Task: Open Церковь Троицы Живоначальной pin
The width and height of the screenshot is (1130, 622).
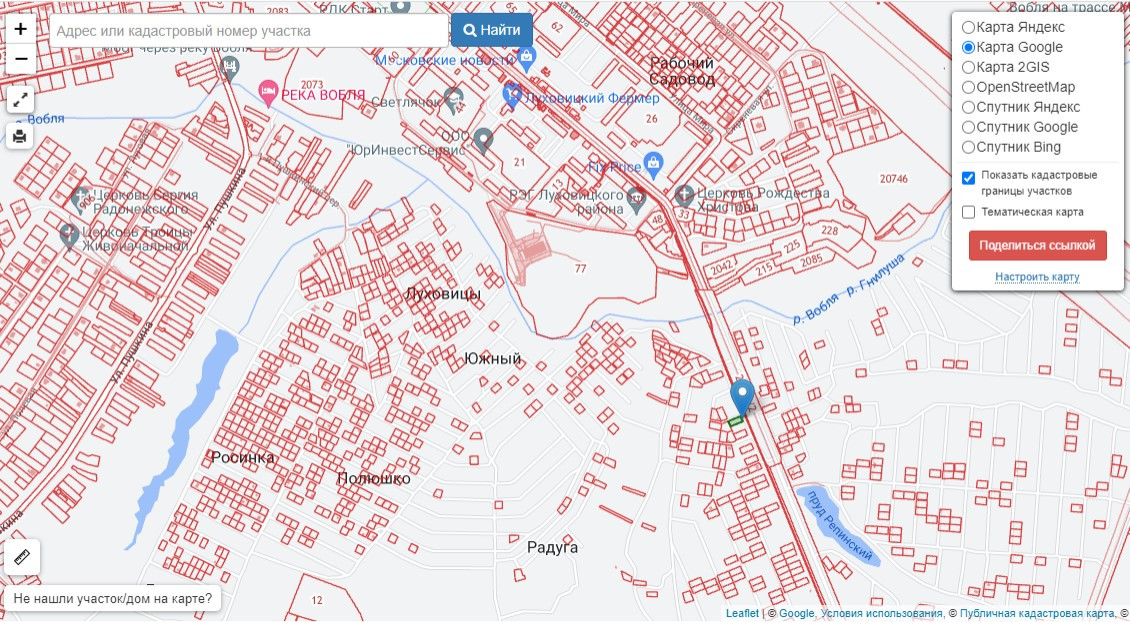Action: pyautogui.click(x=69, y=235)
